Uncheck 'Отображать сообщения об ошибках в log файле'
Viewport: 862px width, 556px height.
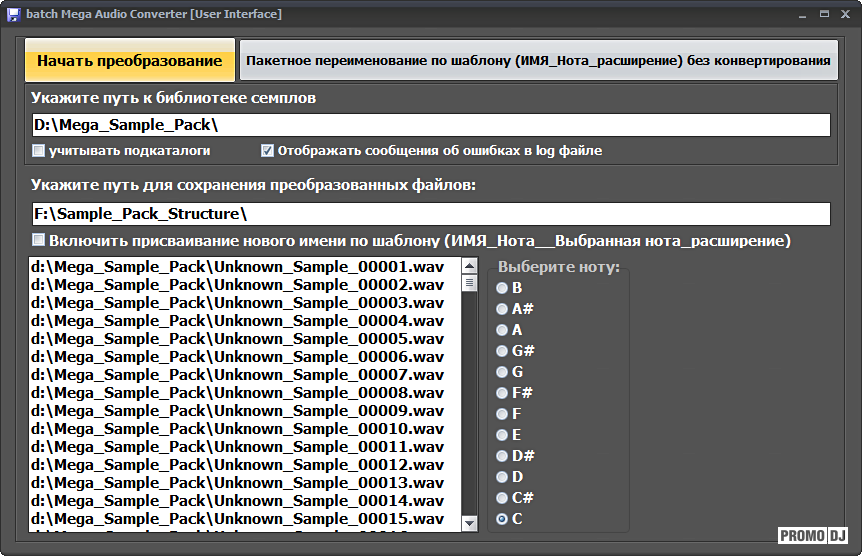click(x=267, y=151)
